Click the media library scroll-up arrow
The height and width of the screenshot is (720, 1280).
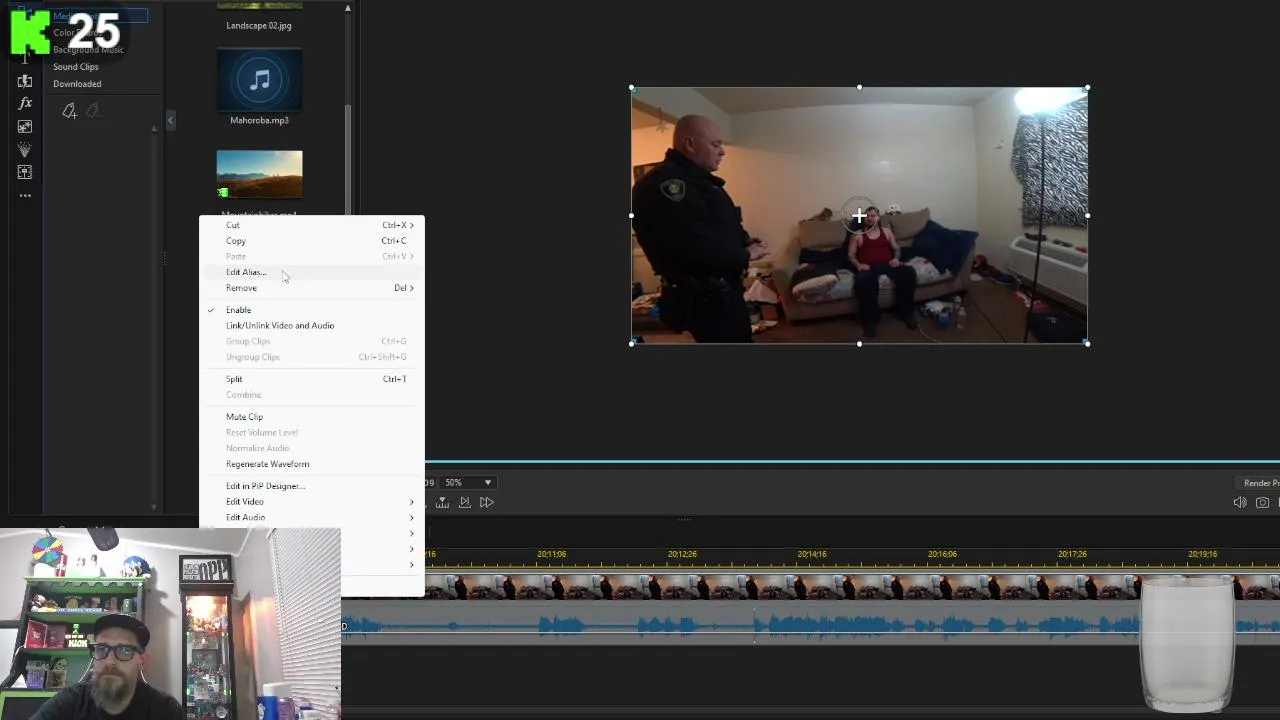click(348, 8)
